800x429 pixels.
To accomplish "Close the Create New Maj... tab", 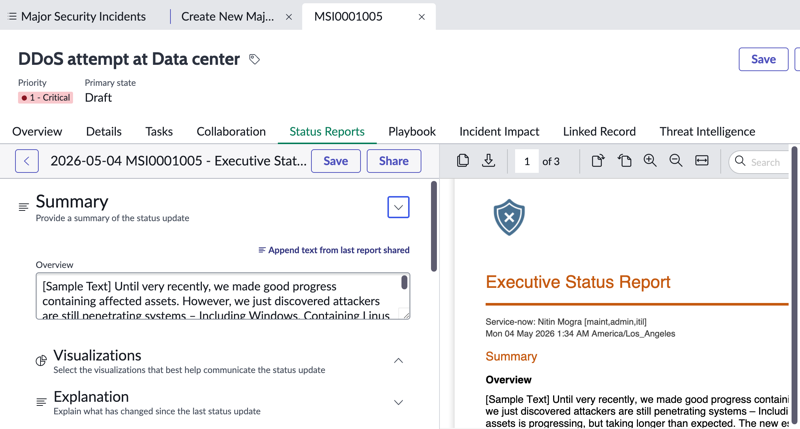I will click(289, 17).
